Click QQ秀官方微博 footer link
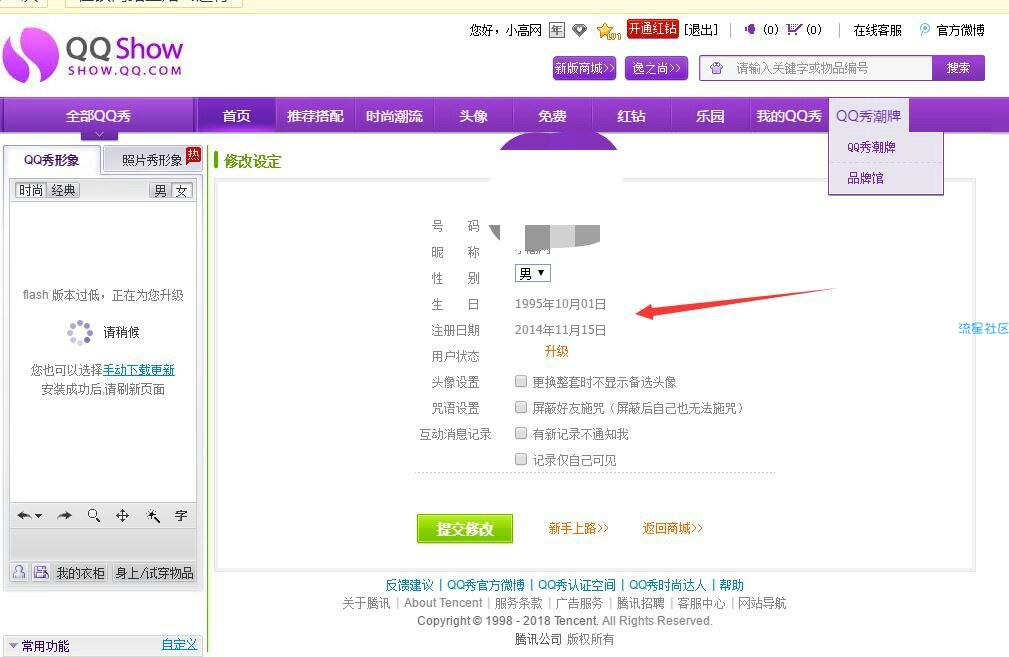The image size is (1009, 657). [486, 585]
